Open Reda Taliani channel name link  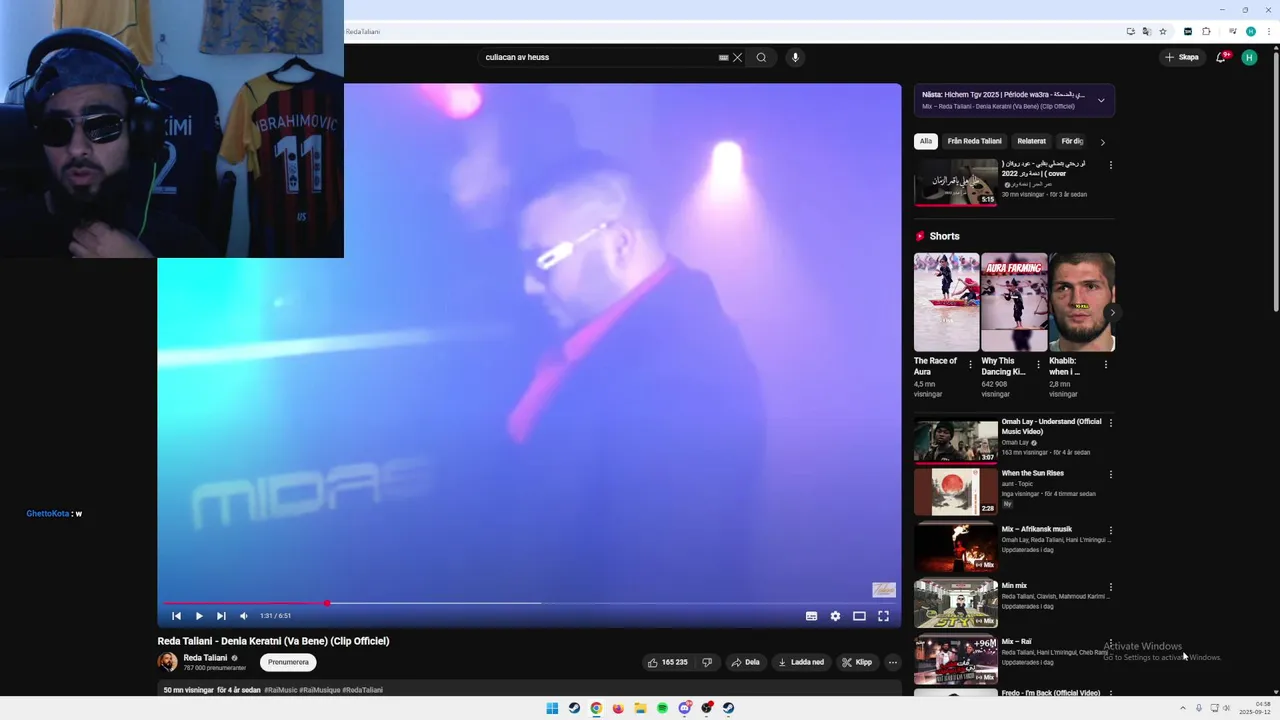[205, 658]
